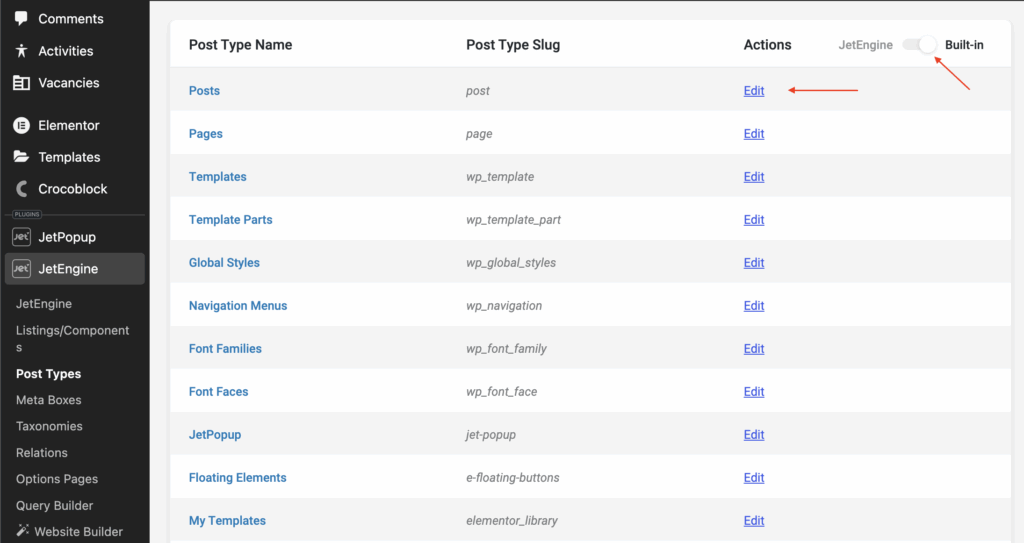This screenshot has height=543, width=1024.
Task: Click the Activities person icon
Action: click(x=22, y=50)
